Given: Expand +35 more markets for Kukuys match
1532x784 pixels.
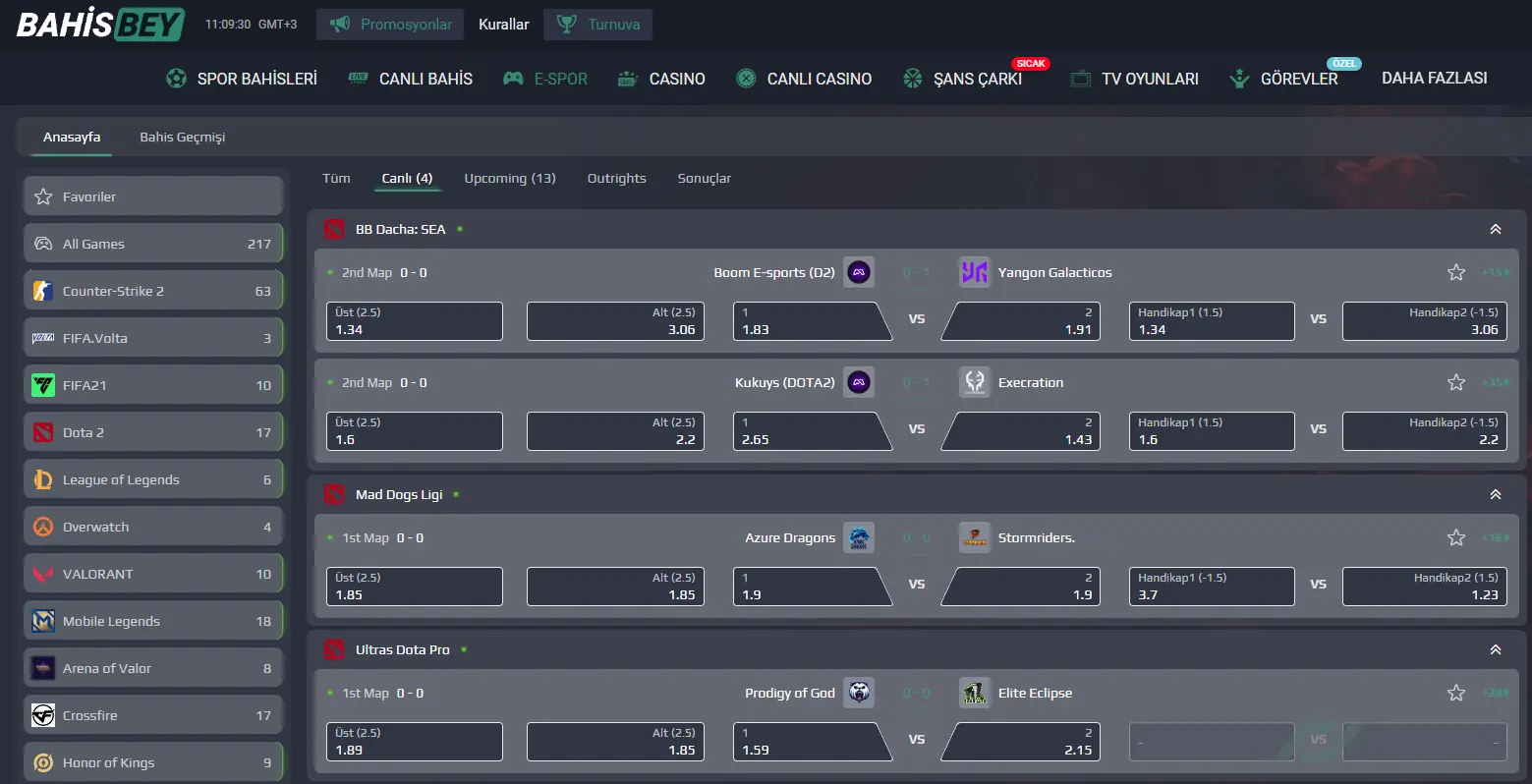Looking at the screenshot, I should pyautogui.click(x=1496, y=382).
